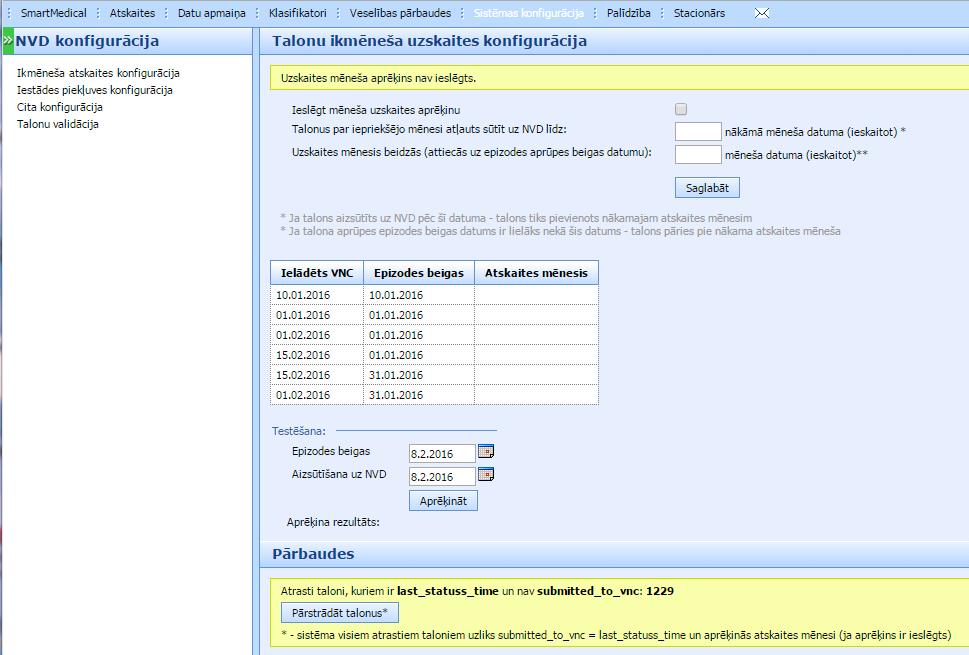Open the Talonu validācija sidebar link

point(57,124)
